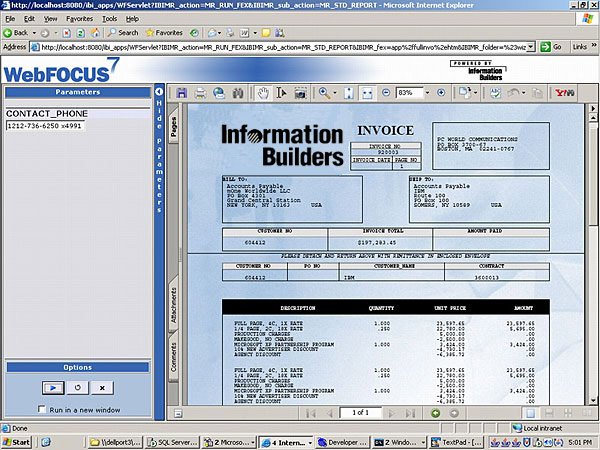Open the IE address bar dropdown
The height and width of the screenshot is (450, 600).
[x=531, y=47]
